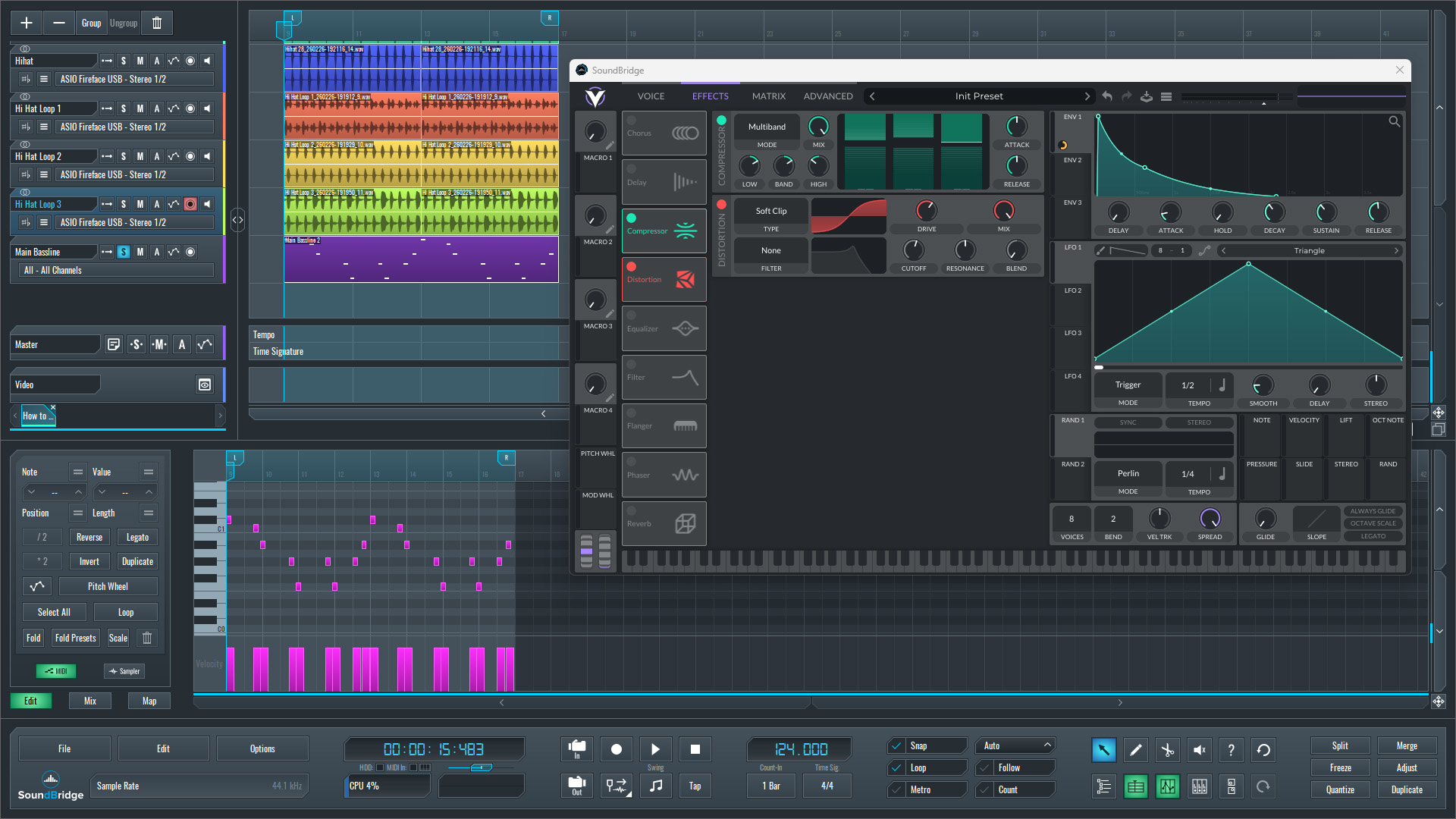Image resolution: width=1456 pixels, height=819 pixels.
Task: Open LFO Triangle shape next arrow
Action: pos(1395,250)
